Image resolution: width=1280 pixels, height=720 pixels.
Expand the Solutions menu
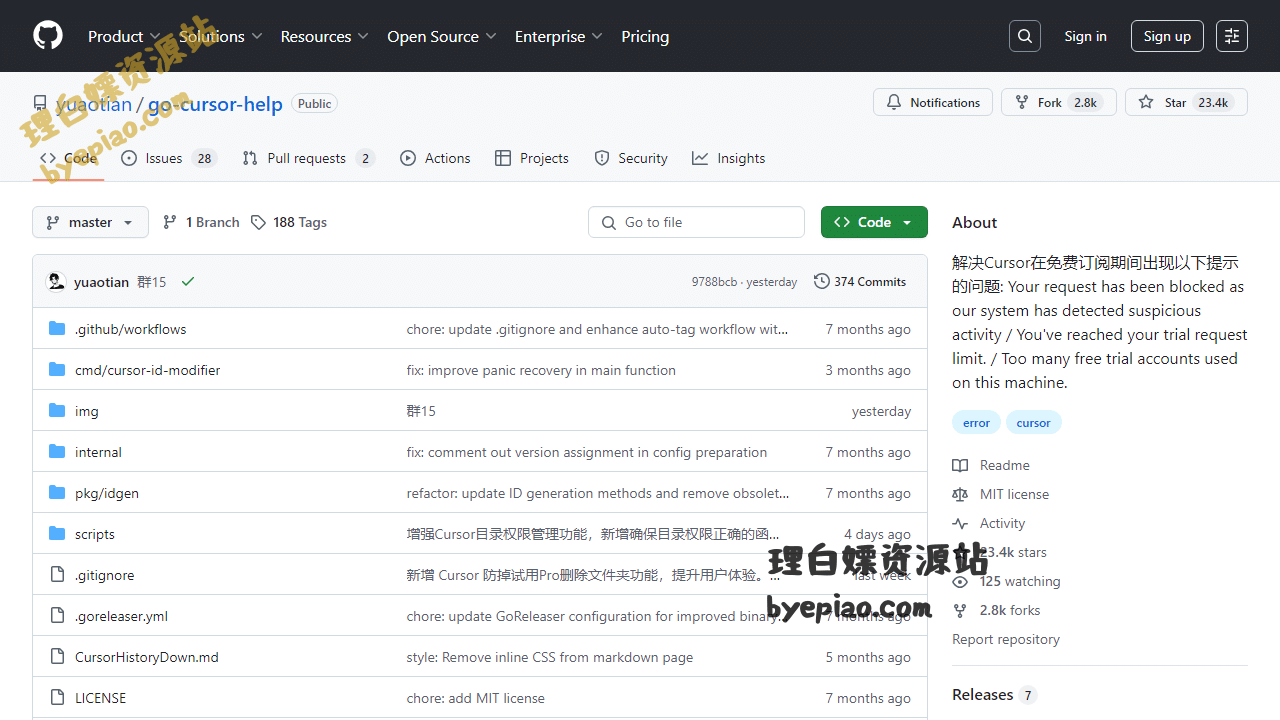(x=221, y=36)
